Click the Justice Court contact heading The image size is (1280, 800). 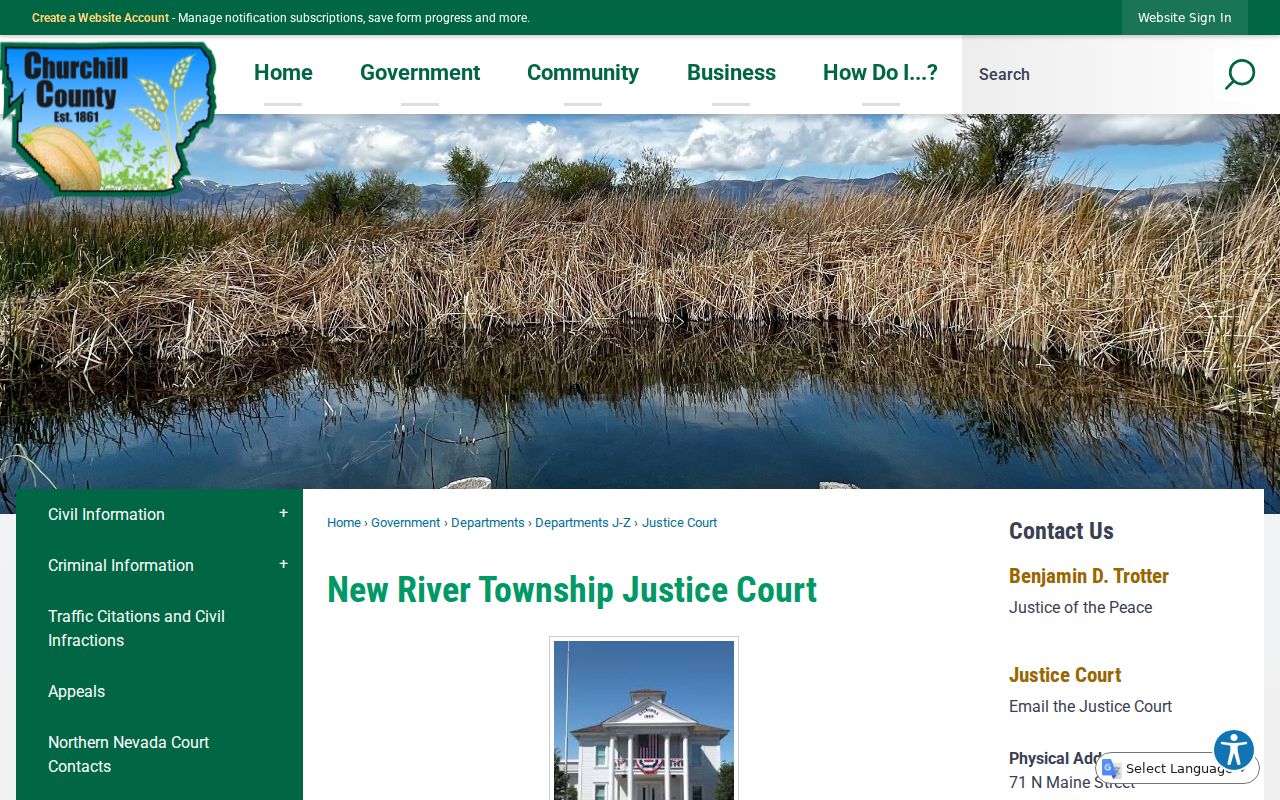1065,675
